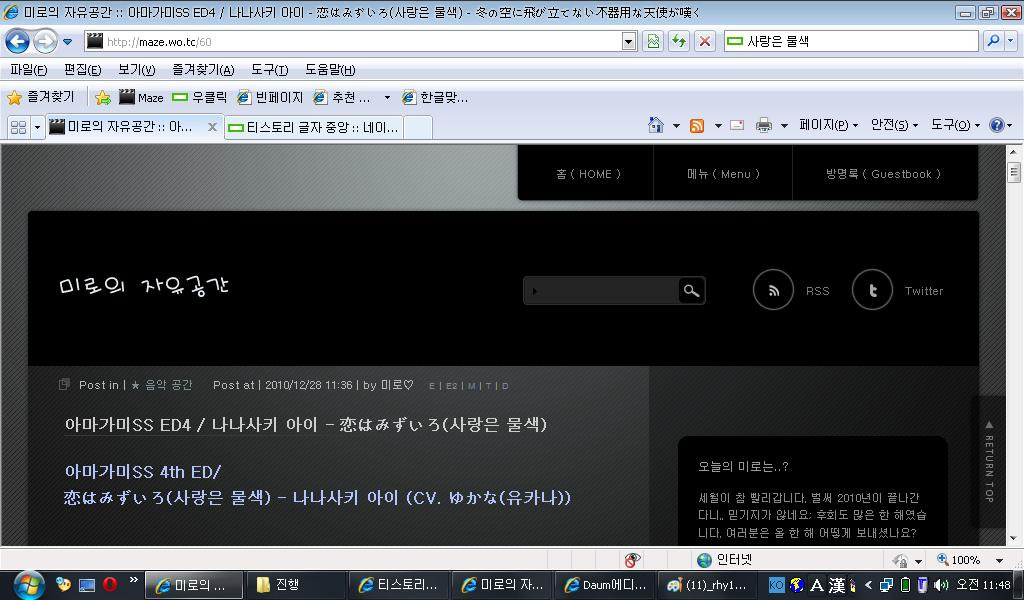Open the blog's round RSS icon
The width and height of the screenshot is (1024, 600).
point(773,290)
